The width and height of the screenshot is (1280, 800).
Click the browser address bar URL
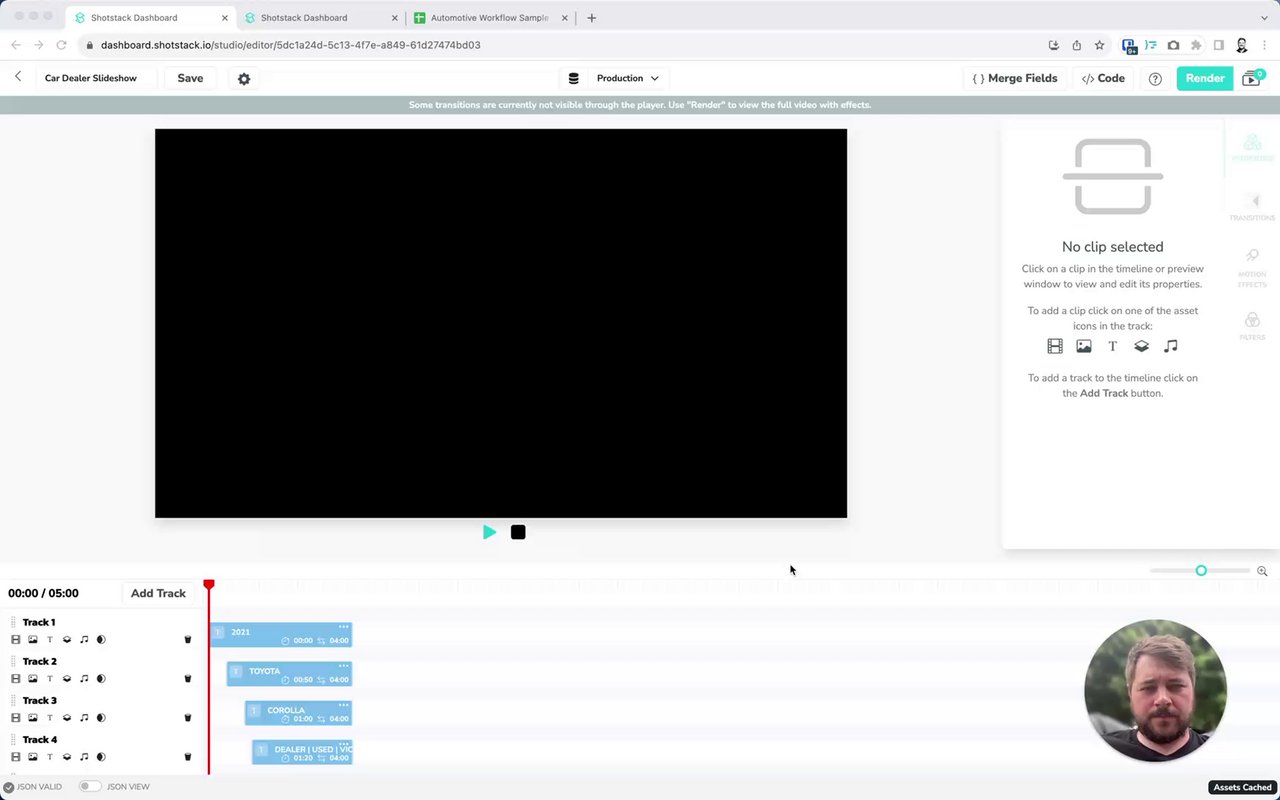[x=290, y=45]
